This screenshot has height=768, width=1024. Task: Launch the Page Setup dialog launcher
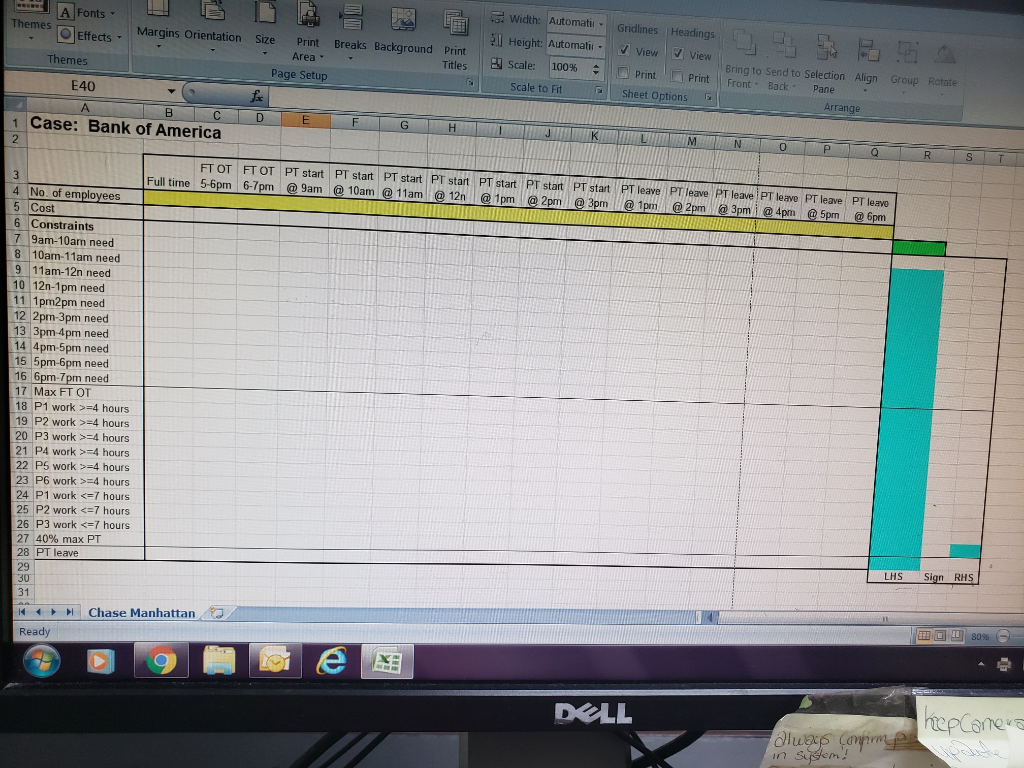pyautogui.click(x=469, y=82)
